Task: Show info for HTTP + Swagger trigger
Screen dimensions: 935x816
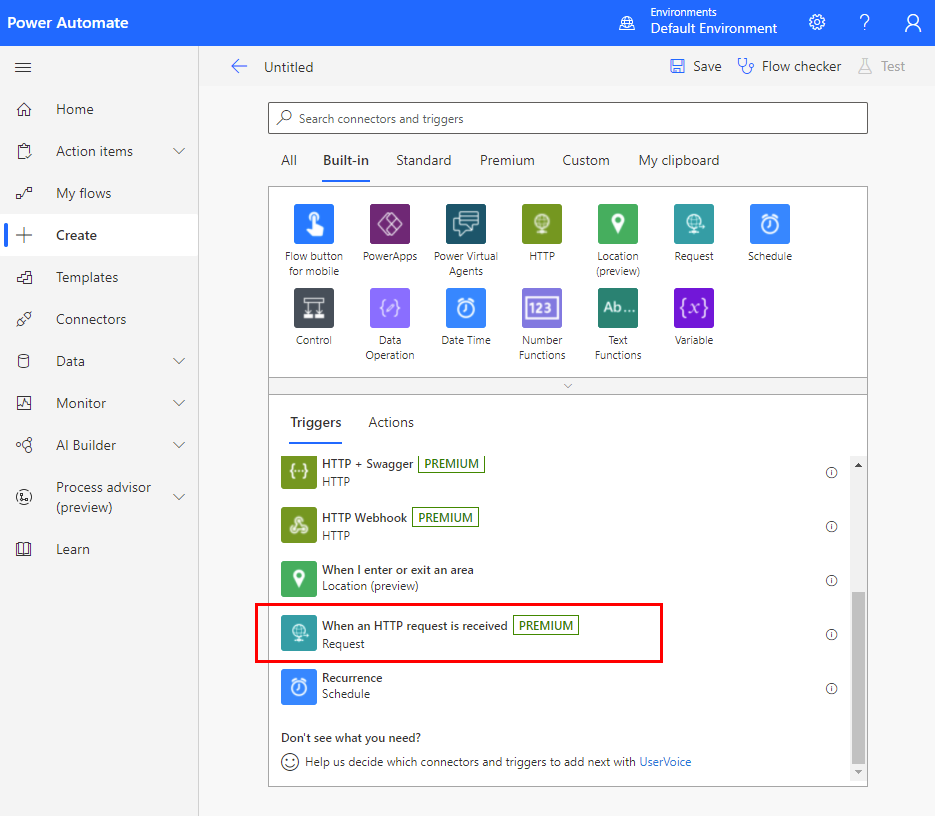Action: coord(831,472)
